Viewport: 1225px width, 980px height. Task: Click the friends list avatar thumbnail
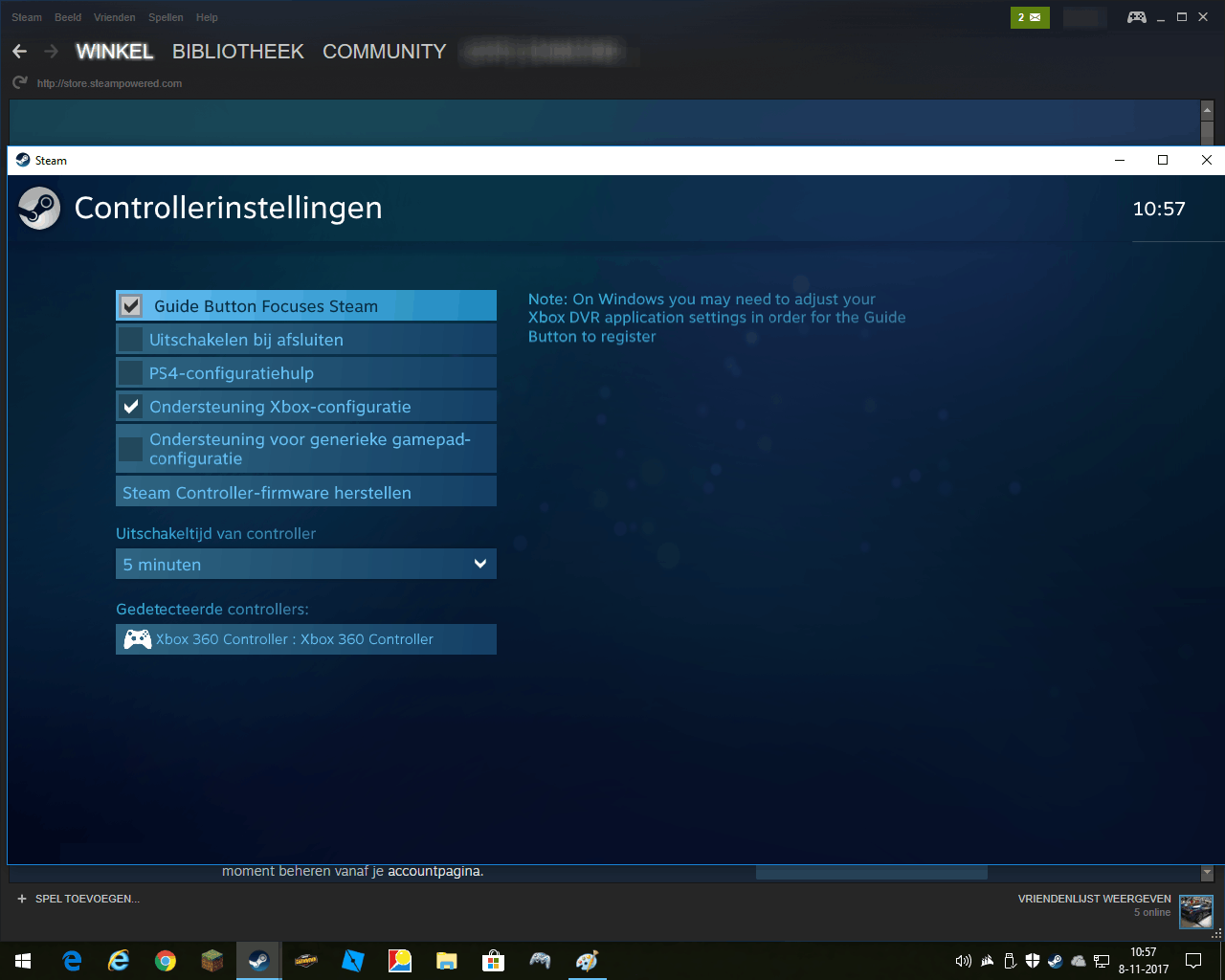coord(1196,911)
